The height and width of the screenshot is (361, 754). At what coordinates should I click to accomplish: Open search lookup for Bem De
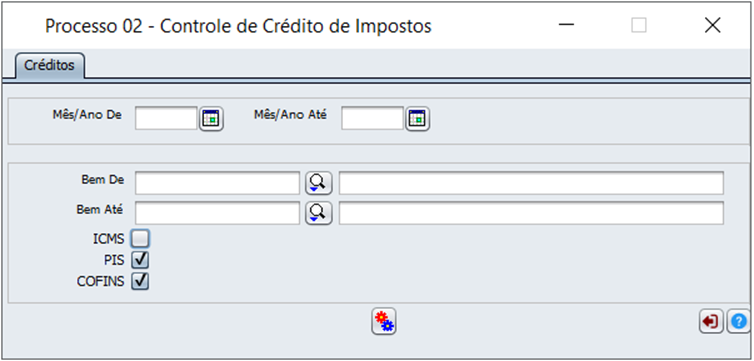pyautogui.click(x=319, y=183)
